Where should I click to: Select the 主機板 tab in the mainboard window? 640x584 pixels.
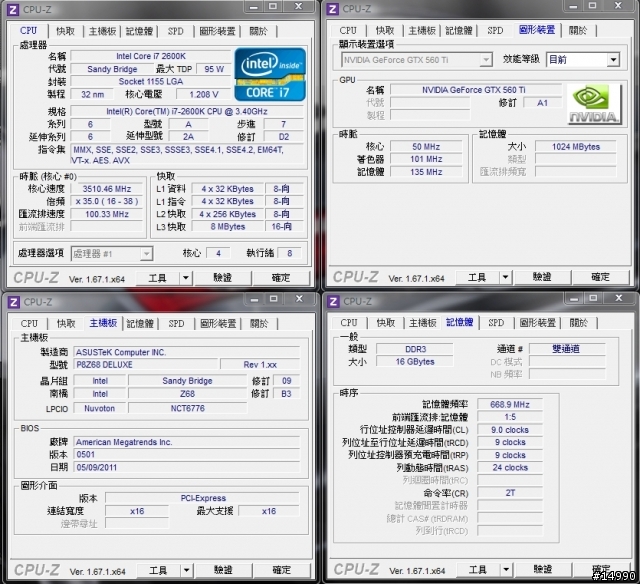tap(103, 323)
